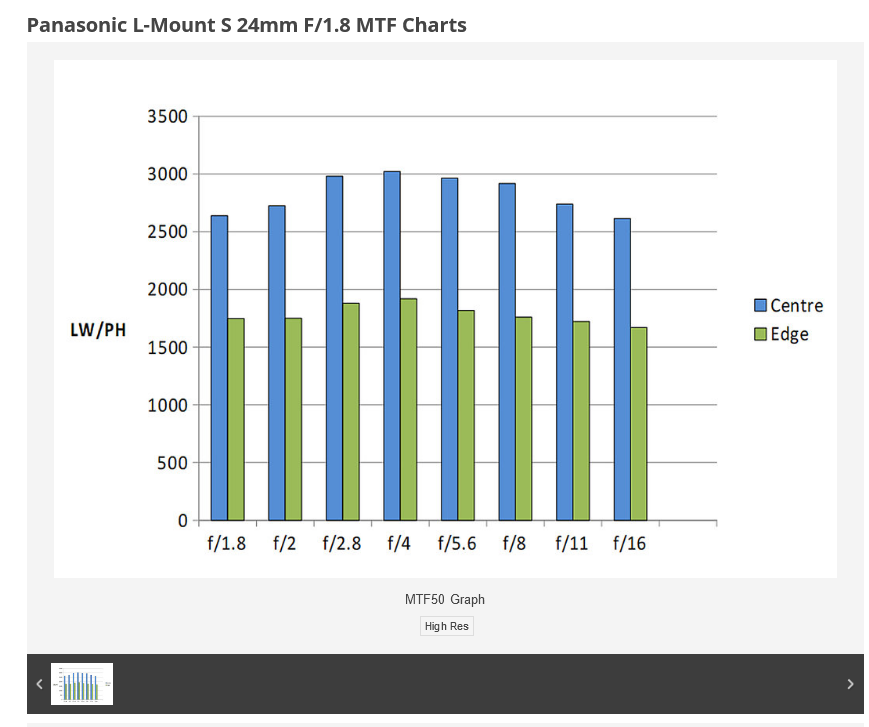The width and height of the screenshot is (869, 727).
Task: Click the 2500 y-axis value
Action: [x=167, y=232]
